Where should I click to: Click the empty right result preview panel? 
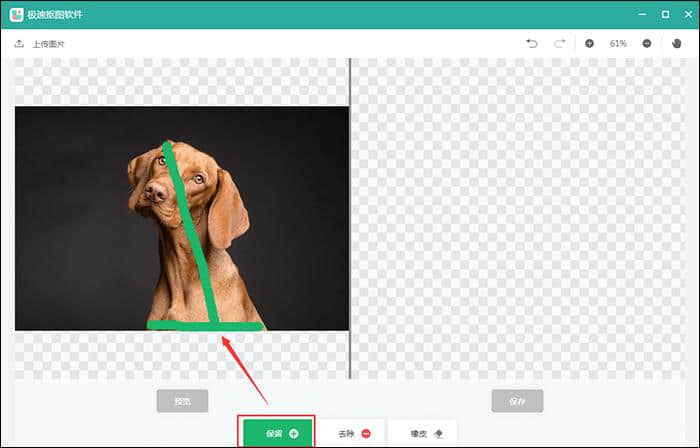click(525, 218)
